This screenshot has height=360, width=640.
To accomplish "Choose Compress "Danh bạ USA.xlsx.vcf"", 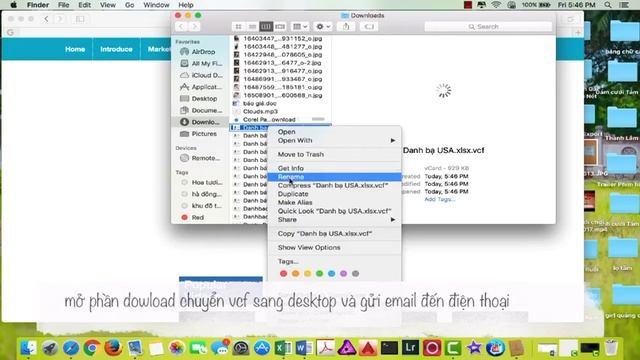I will coord(334,185).
